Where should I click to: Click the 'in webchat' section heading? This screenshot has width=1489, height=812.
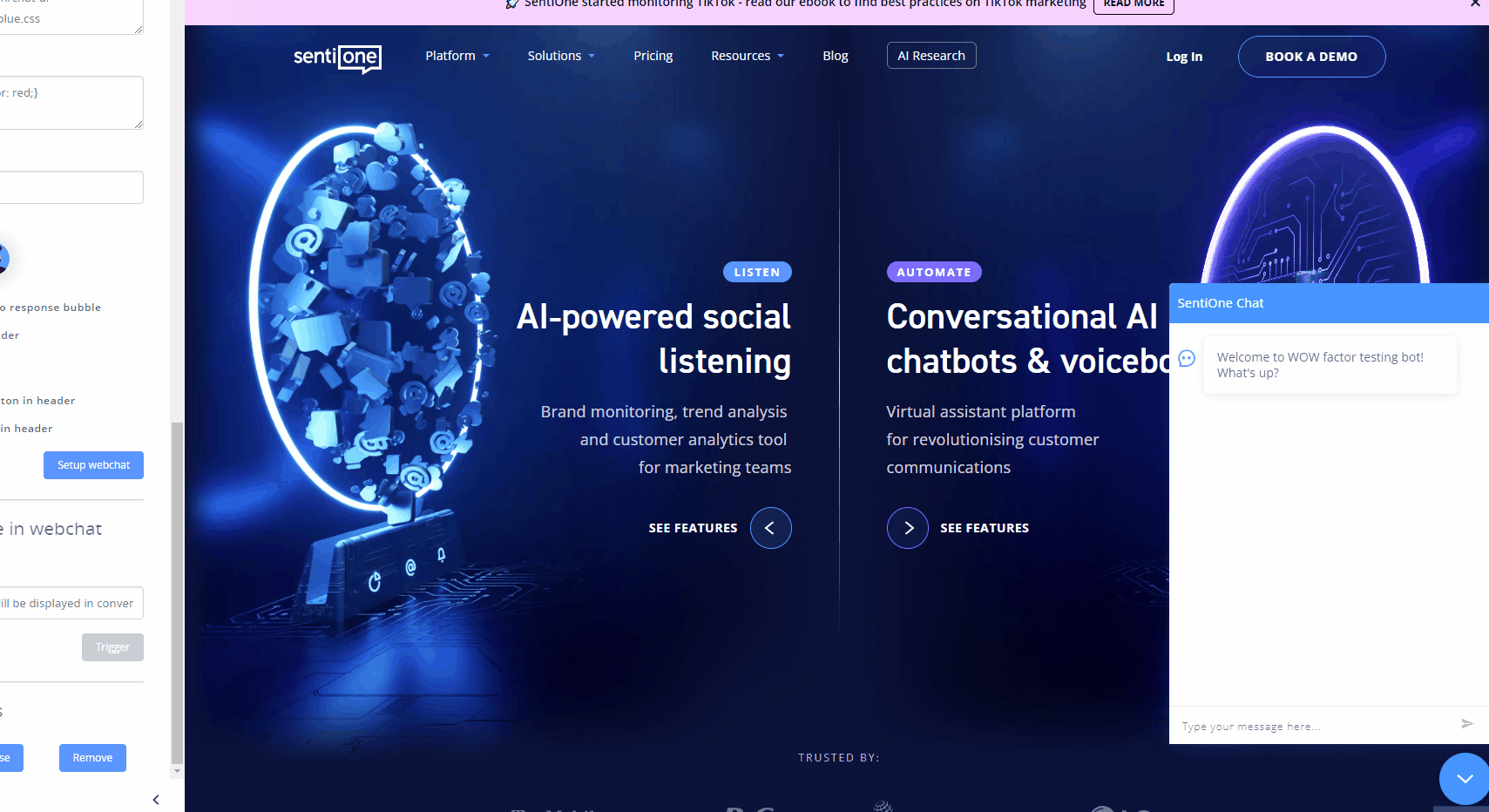(51, 529)
